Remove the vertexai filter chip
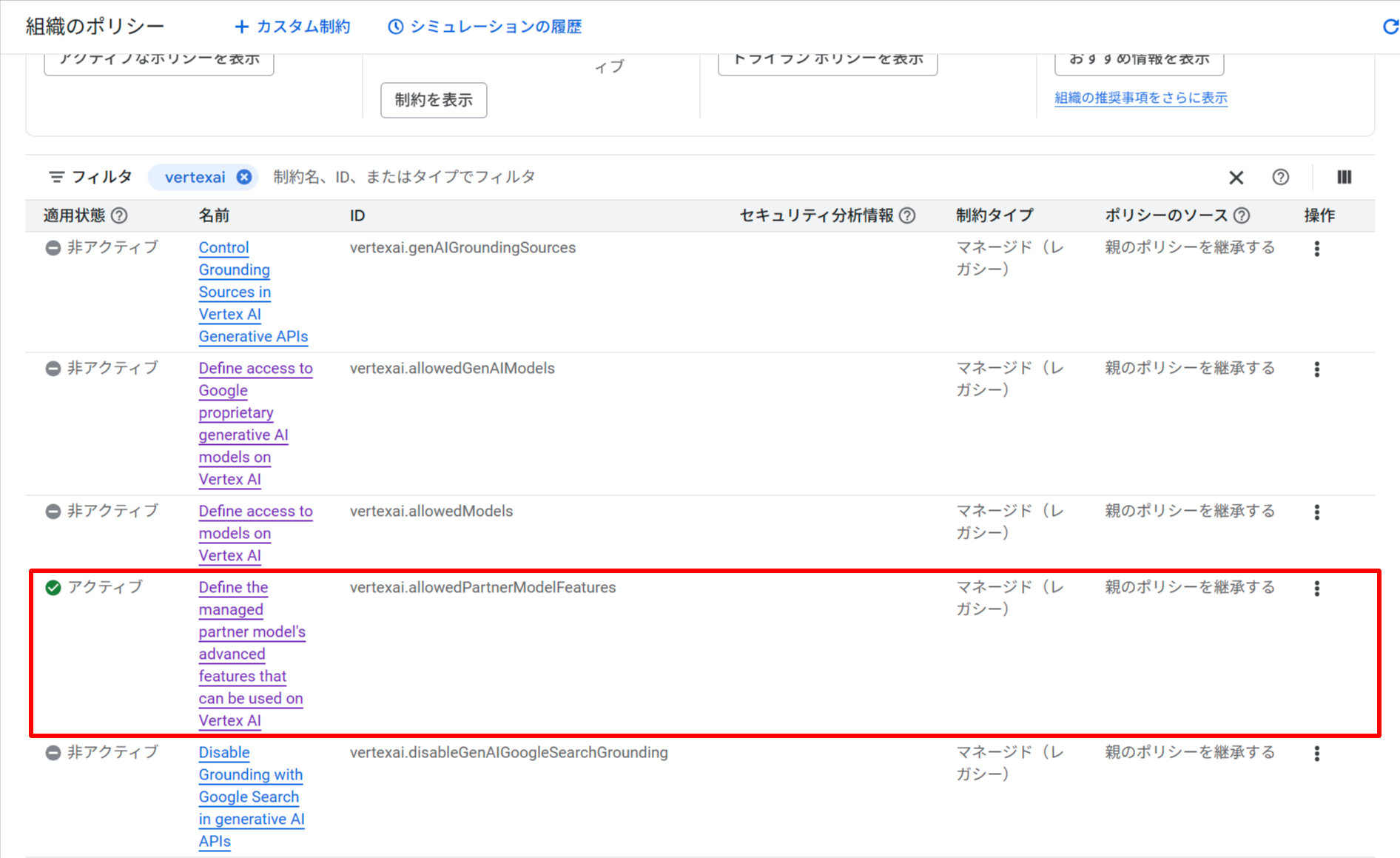1400x858 pixels. 244,177
